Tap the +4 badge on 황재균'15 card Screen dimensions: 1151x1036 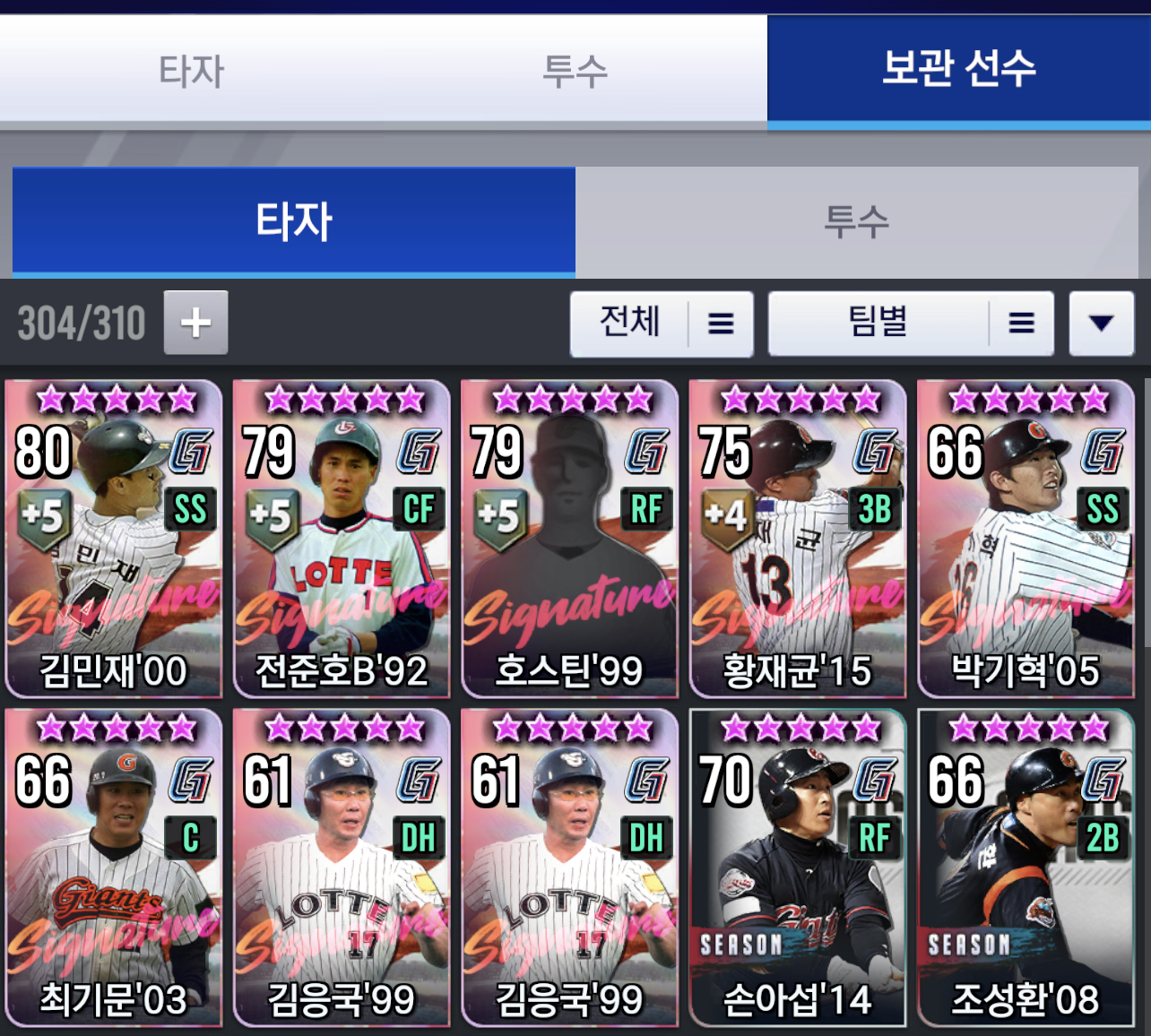(727, 517)
